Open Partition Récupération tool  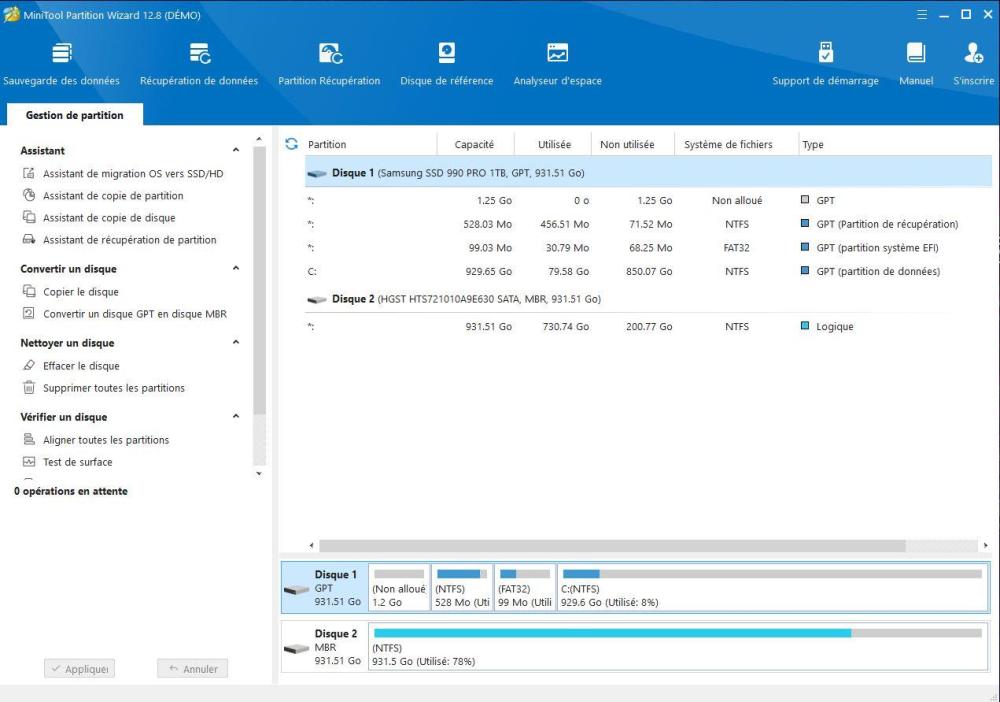click(x=329, y=54)
